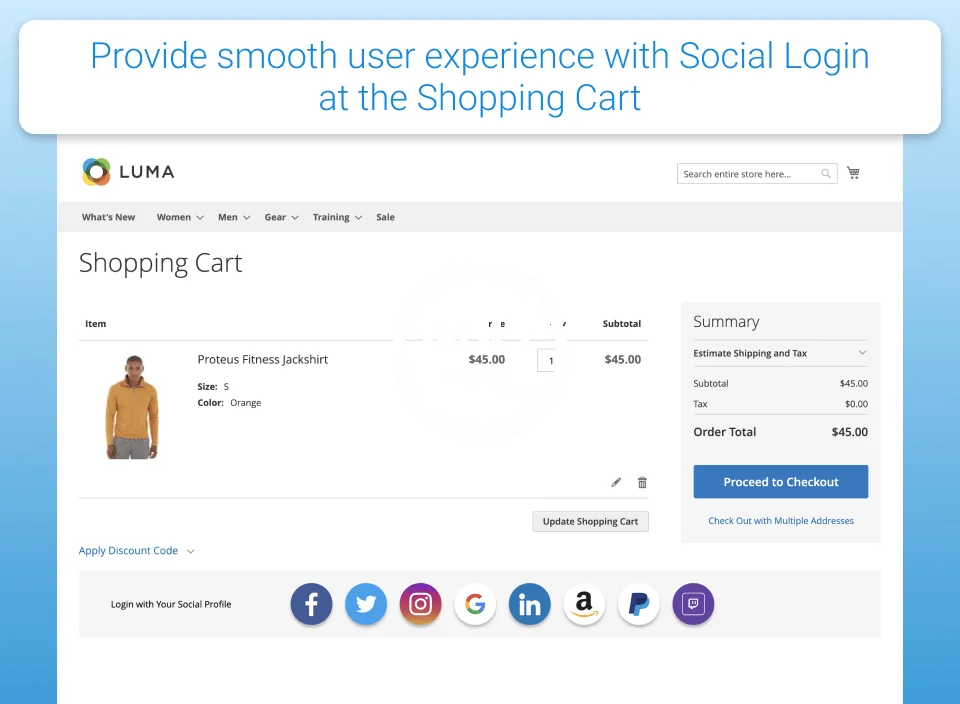The width and height of the screenshot is (960, 704).
Task: Log in with the Twitter icon
Action: pos(366,604)
